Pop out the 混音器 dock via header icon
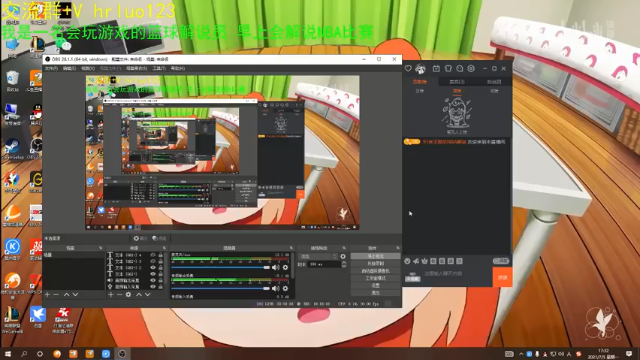 pos(291,248)
